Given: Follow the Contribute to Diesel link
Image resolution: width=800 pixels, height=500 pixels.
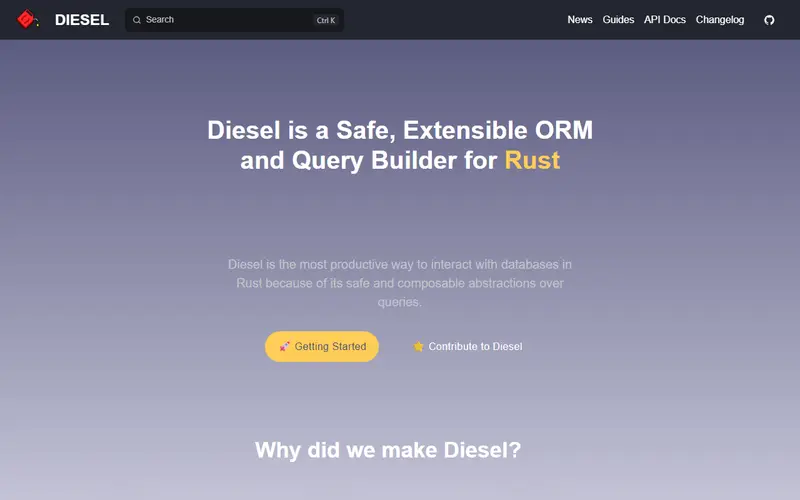Looking at the screenshot, I should point(467,346).
